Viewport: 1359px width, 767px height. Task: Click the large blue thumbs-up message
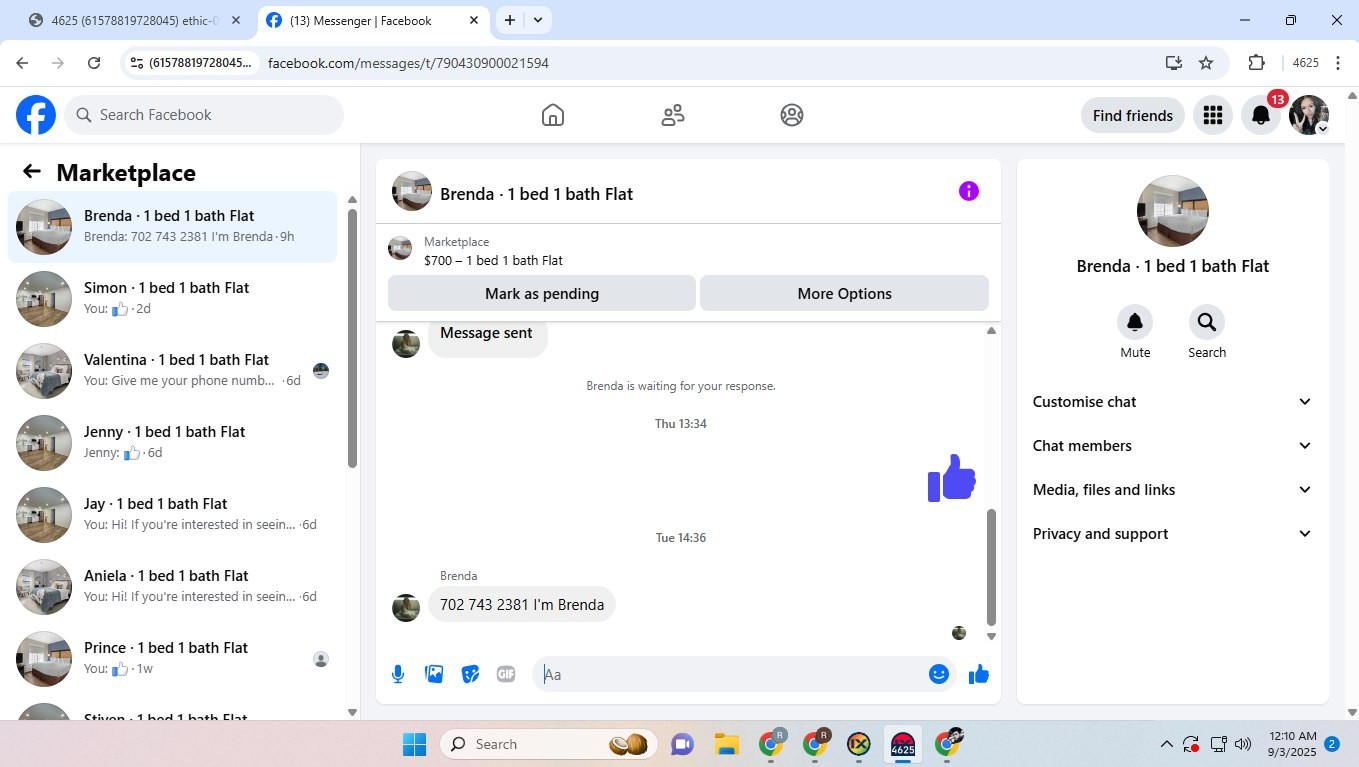[952, 478]
